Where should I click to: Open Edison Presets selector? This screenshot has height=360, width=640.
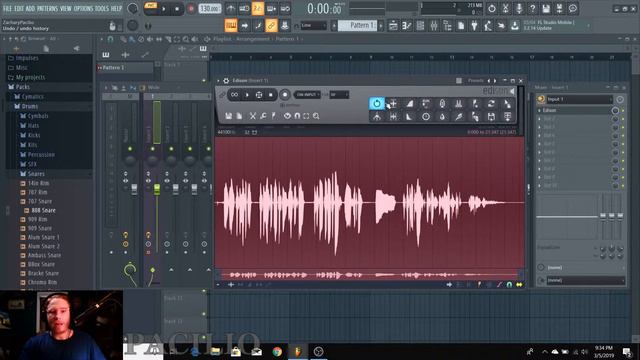coord(475,81)
